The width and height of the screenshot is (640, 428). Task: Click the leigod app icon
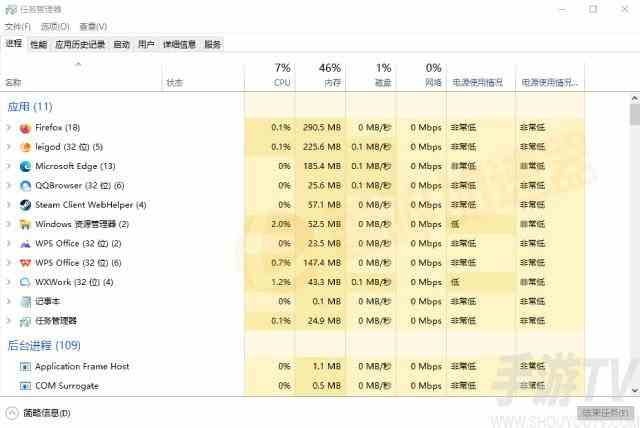pos(25,147)
